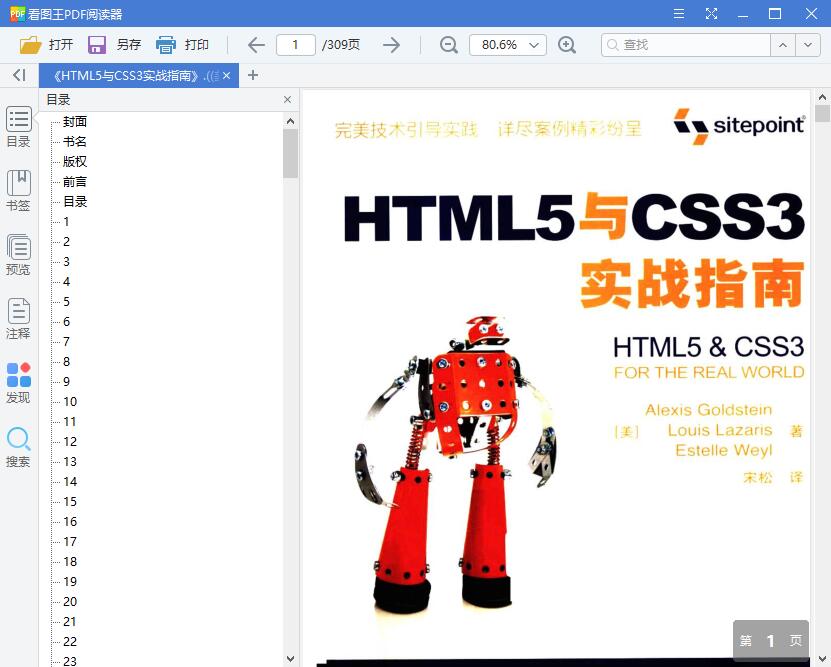Jump to chapter 7 in the outline
Image resolution: width=831 pixels, height=667 pixels.
tap(66, 342)
